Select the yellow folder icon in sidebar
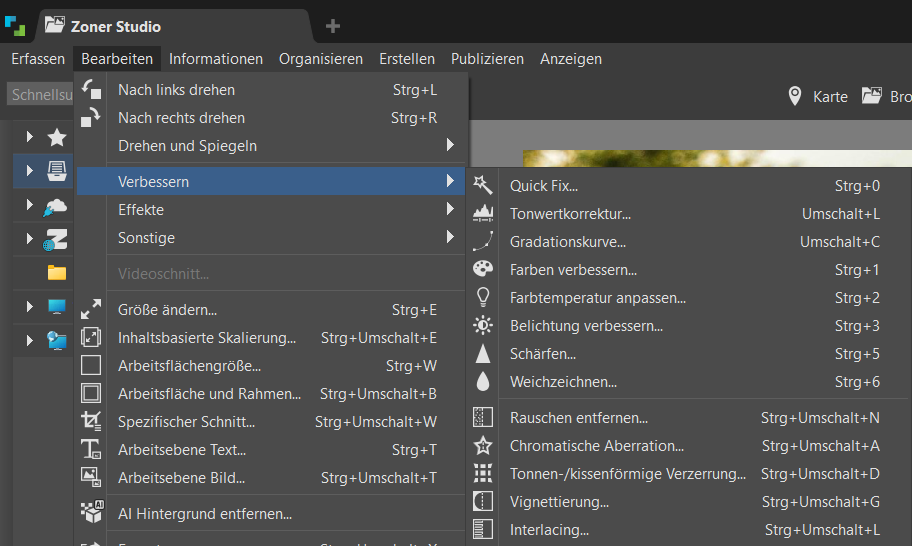This screenshot has width=912, height=546. pyautogui.click(x=56, y=272)
